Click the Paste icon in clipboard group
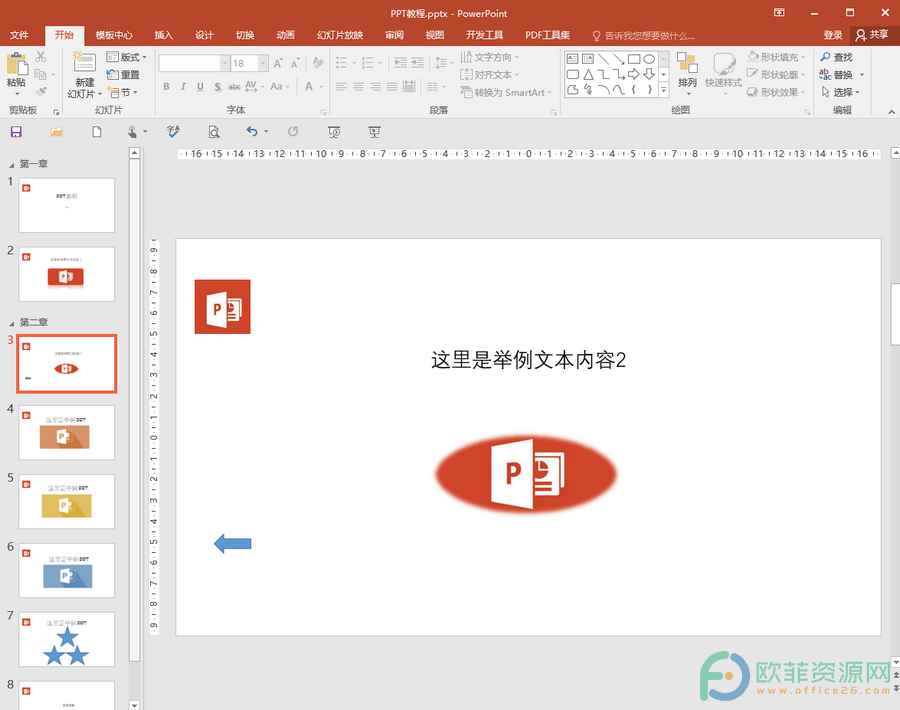900x710 pixels. coord(16,64)
